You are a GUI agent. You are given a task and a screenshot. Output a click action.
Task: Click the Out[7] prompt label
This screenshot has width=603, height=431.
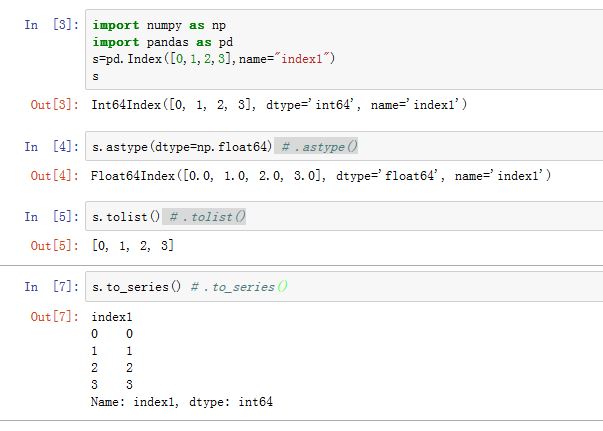(x=51, y=317)
